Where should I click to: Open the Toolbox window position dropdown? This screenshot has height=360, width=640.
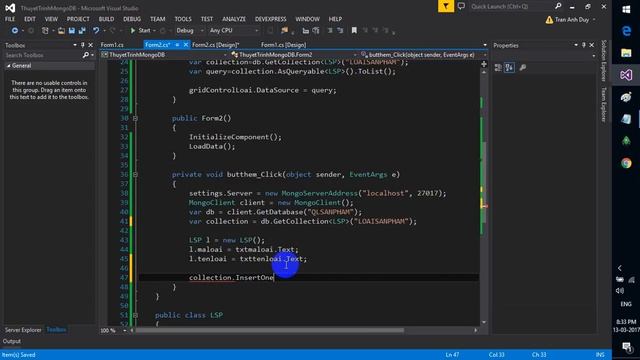tap(75, 45)
